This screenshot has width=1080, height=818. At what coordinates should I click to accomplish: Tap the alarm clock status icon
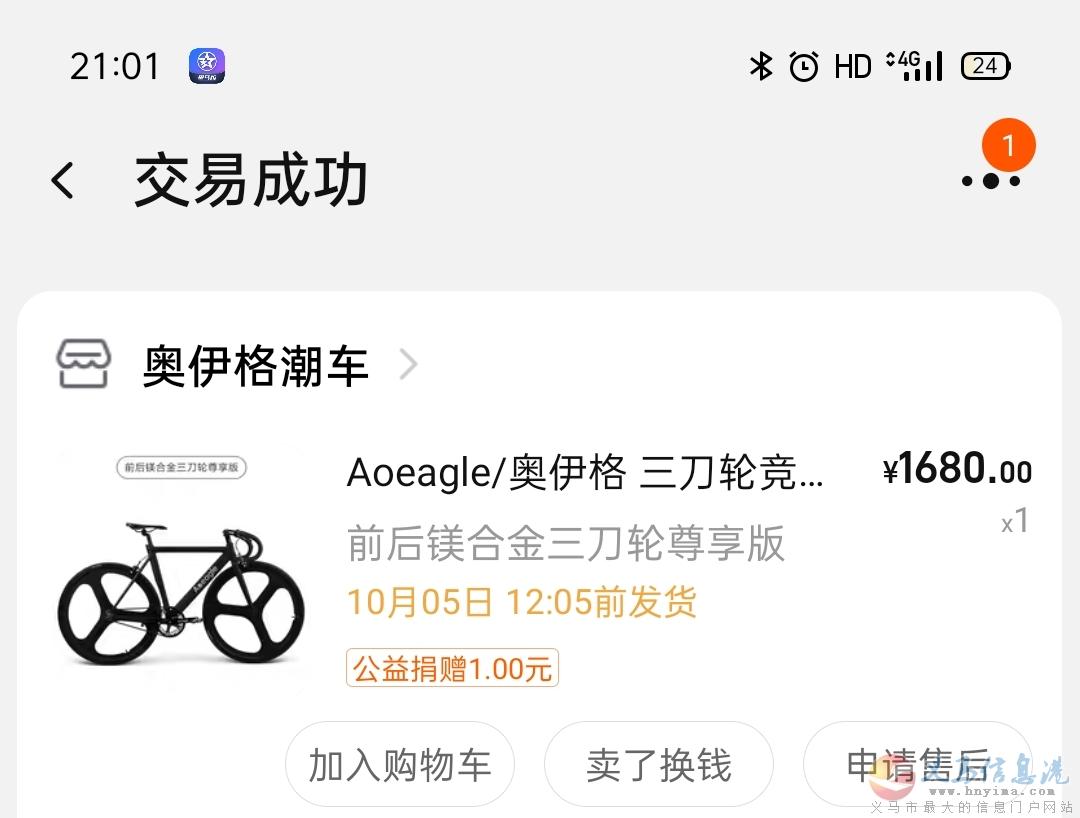804,67
